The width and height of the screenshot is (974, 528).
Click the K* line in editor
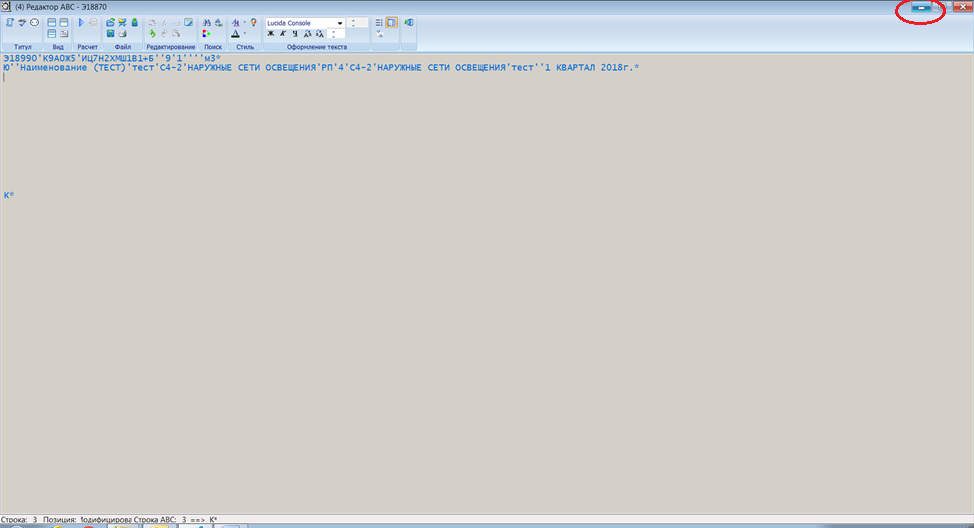tap(9, 195)
